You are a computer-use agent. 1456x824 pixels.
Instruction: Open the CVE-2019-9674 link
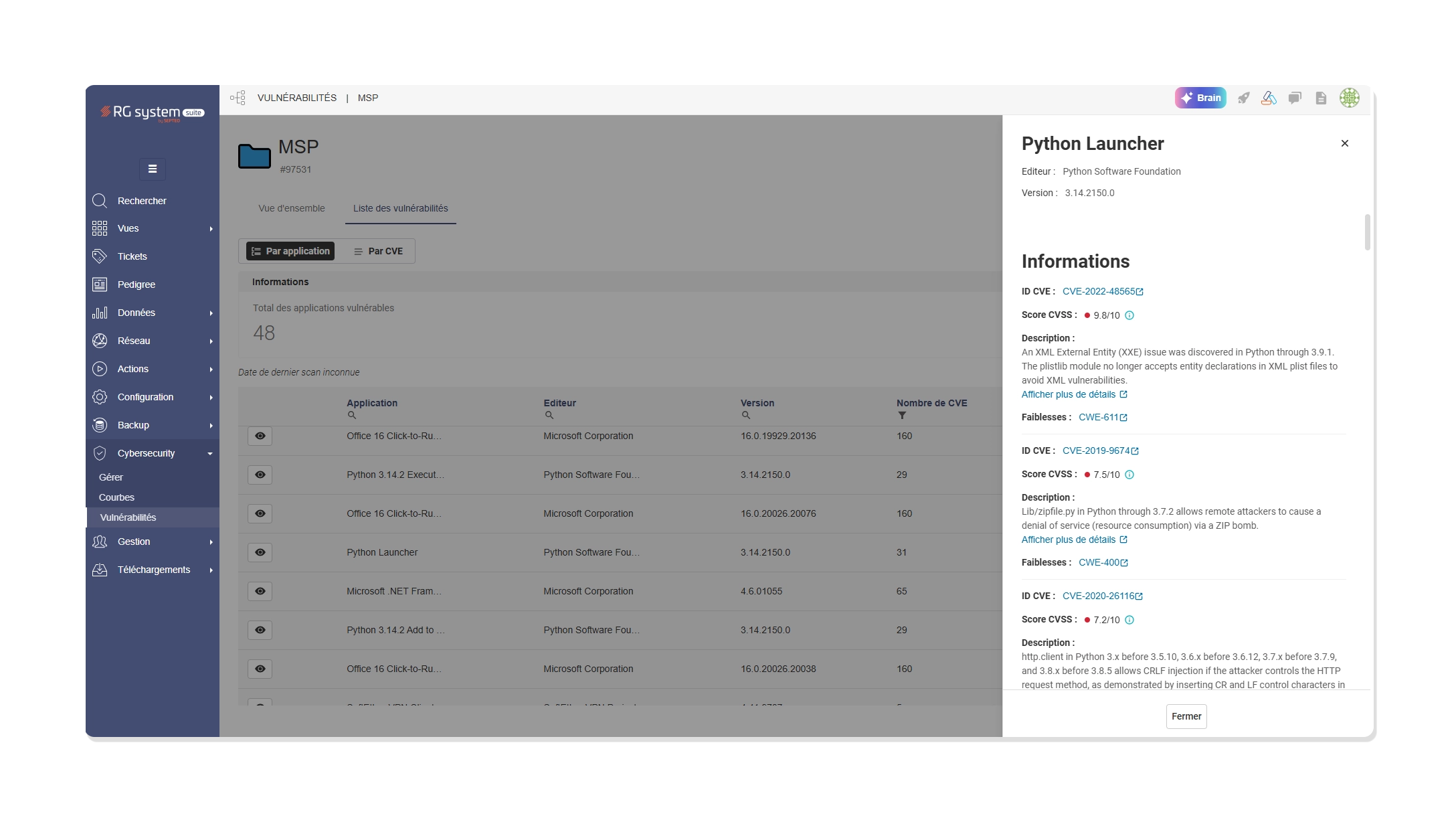click(x=1101, y=450)
